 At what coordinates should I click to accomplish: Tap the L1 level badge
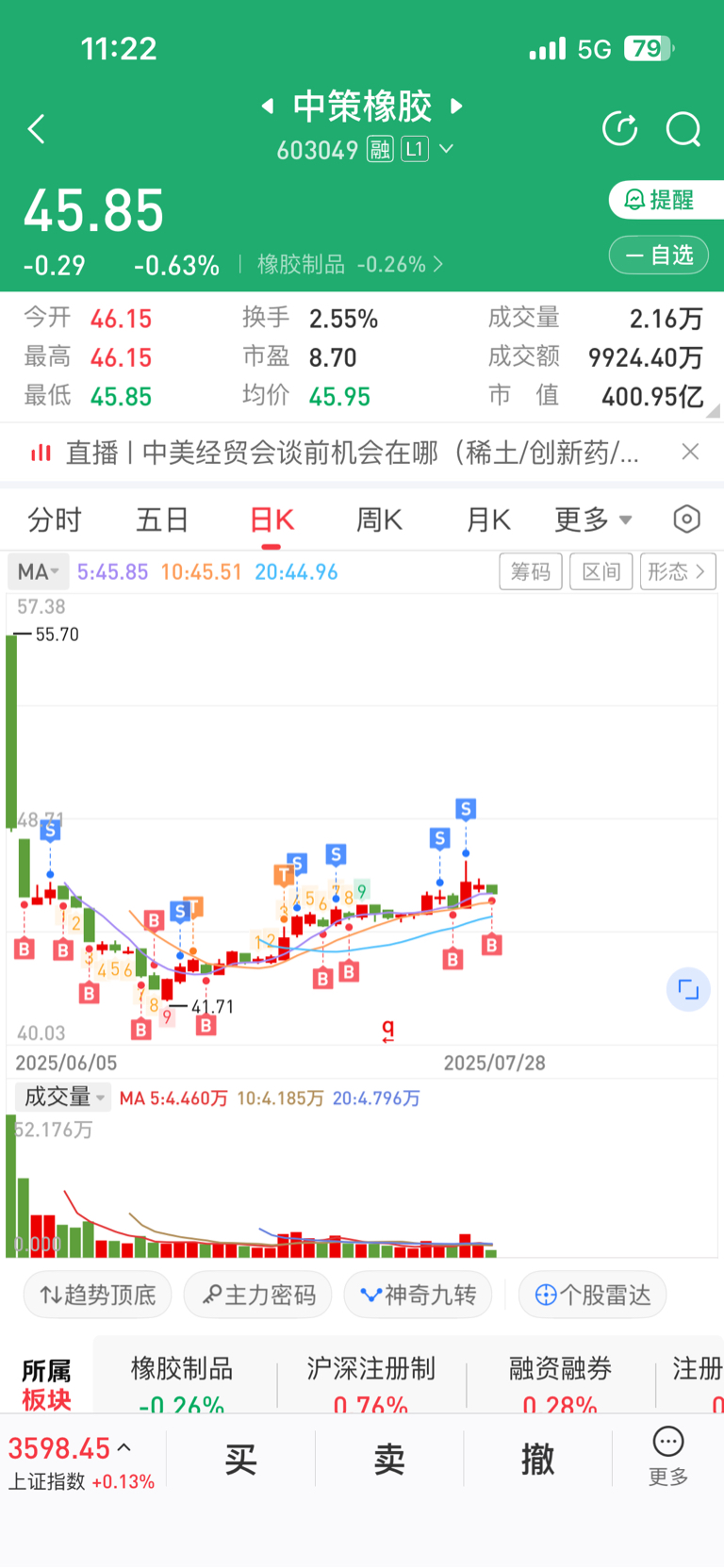point(415,149)
